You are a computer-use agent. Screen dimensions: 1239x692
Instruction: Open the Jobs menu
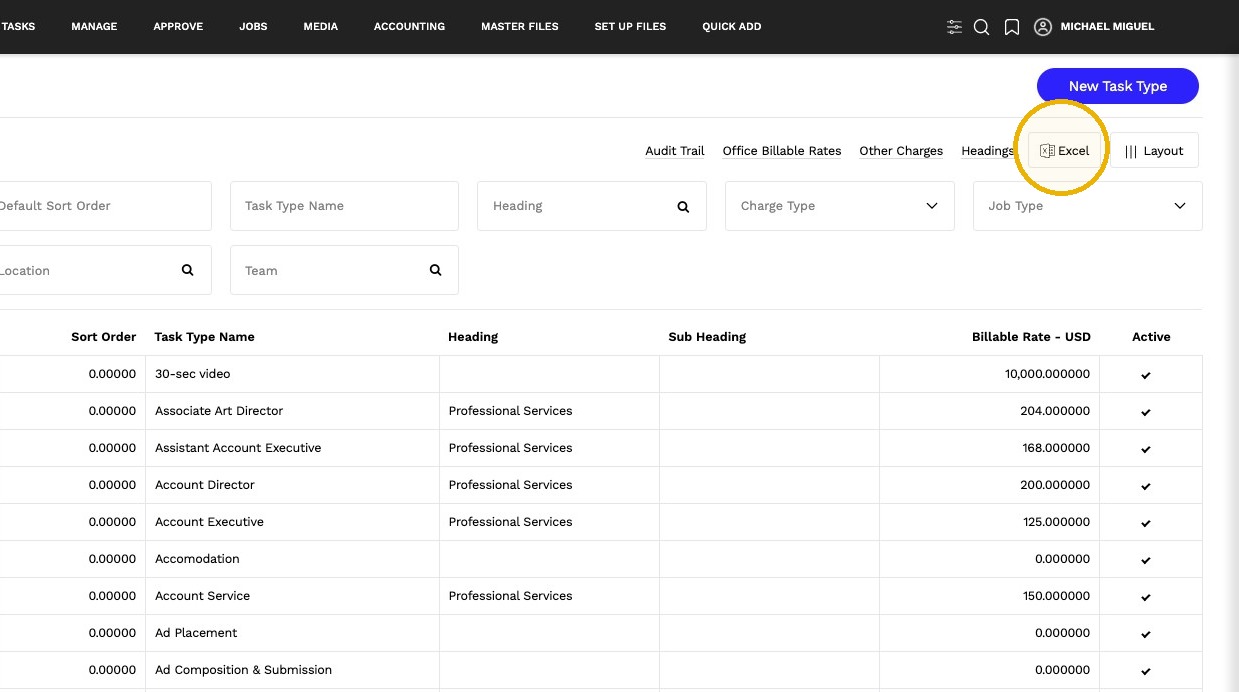tap(253, 27)
